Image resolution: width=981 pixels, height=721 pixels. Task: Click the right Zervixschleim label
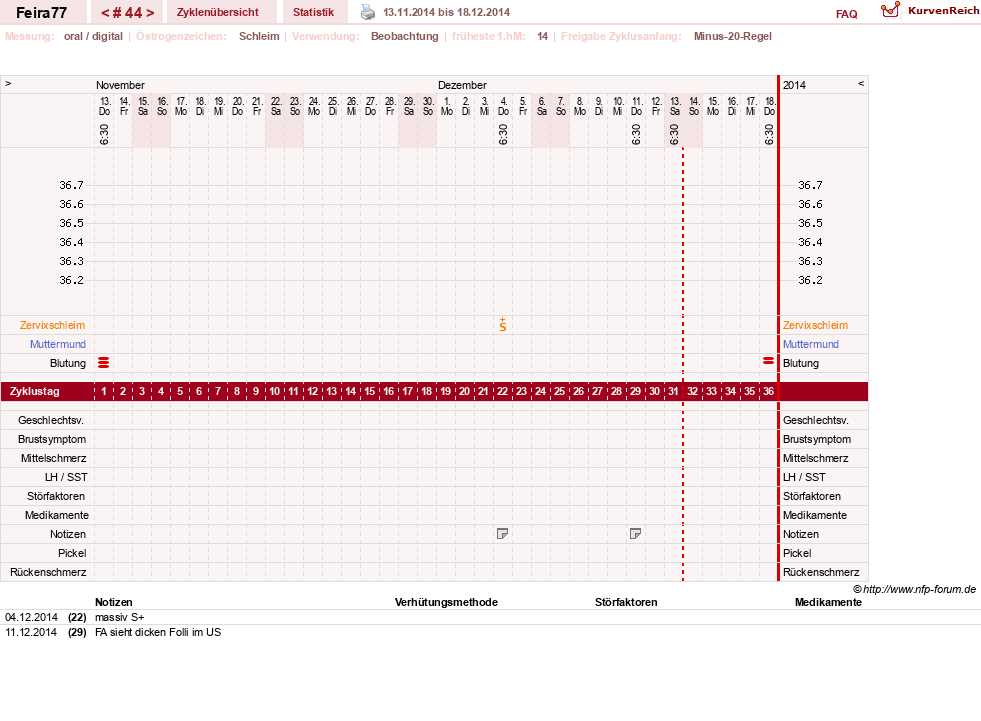[x=815, y=325]
